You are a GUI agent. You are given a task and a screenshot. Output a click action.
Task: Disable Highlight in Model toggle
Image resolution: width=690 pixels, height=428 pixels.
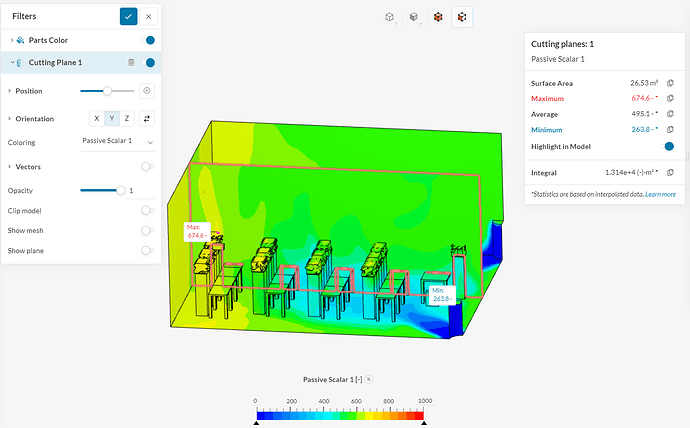point(667,146)
